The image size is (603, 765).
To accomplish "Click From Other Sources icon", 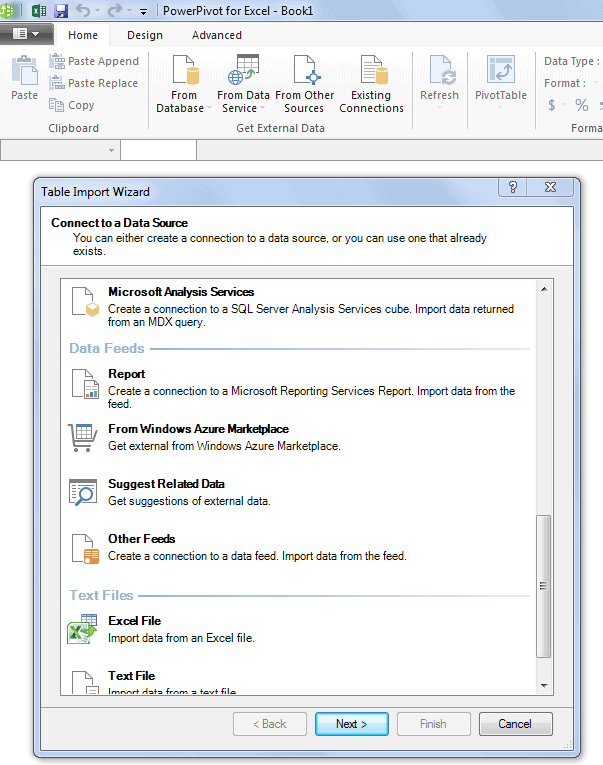I will (x=304, y=84).
